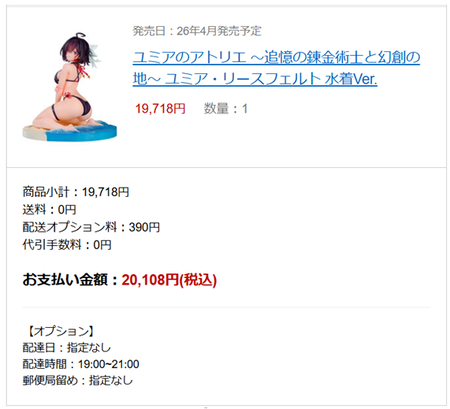Viewport: 450px width, 409px height.
Task: Select the 商品小計 subtotal line
Action: (x=76, y=192)
